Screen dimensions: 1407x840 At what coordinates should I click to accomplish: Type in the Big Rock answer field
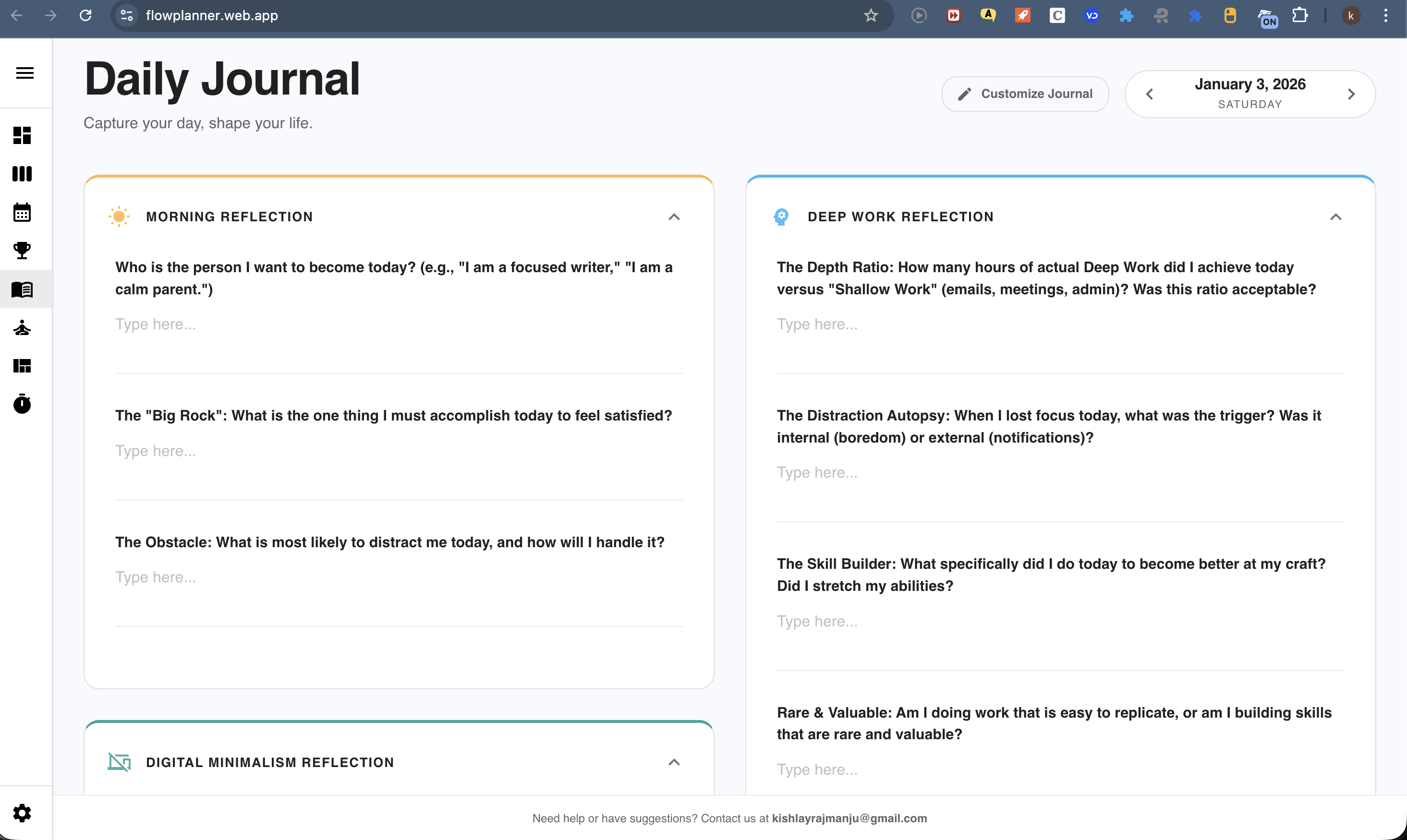(x=396, y=451)
